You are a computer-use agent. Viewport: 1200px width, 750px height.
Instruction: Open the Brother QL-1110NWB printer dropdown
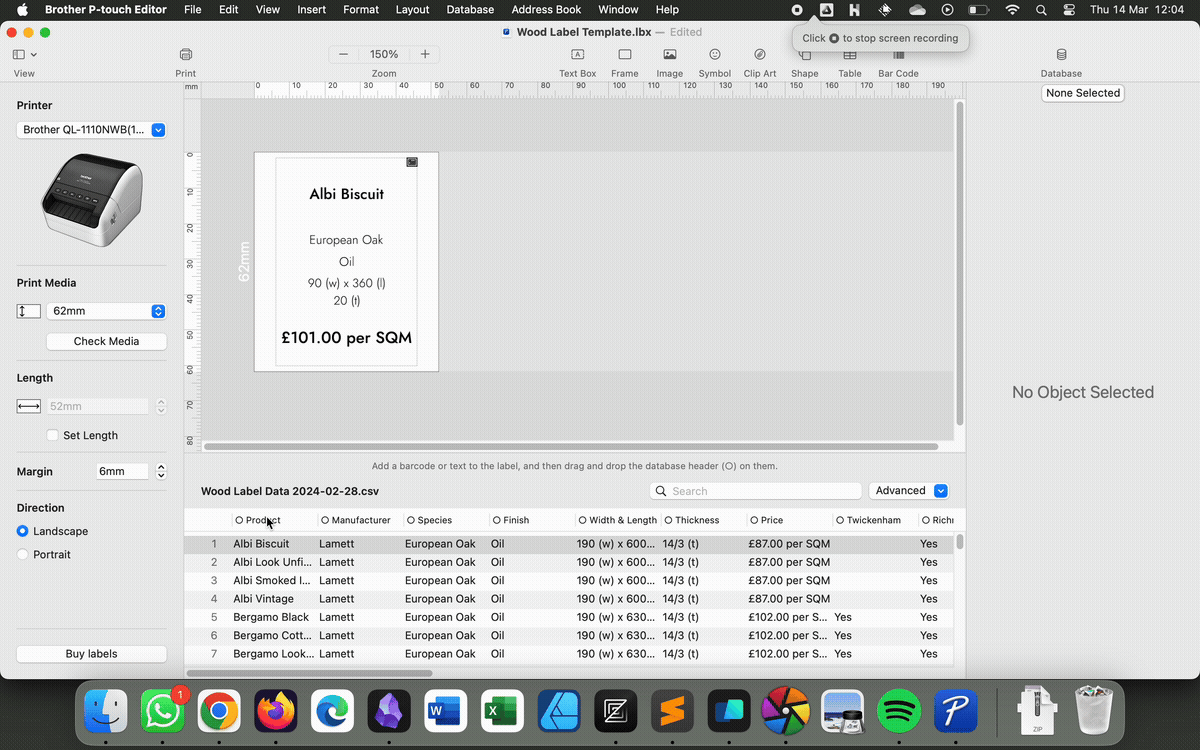coord(91,130)
